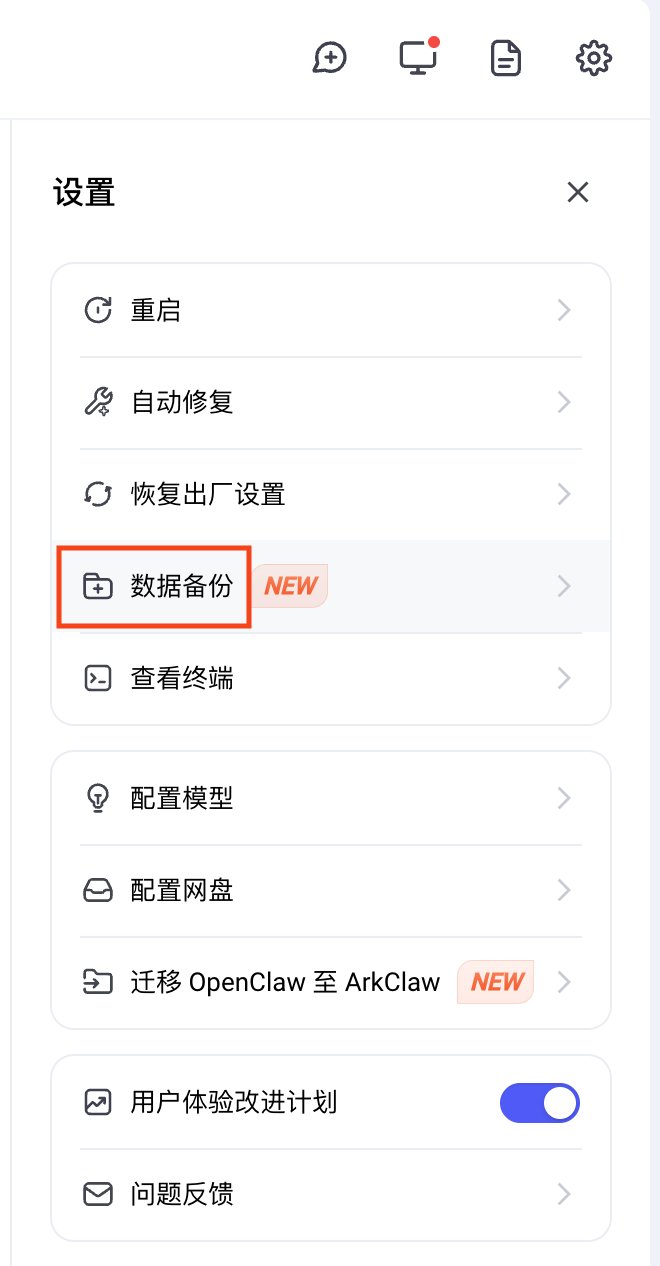Click the restart (重启) circular icon
The height and width of the screenshot is (1266, 660).
97,310
